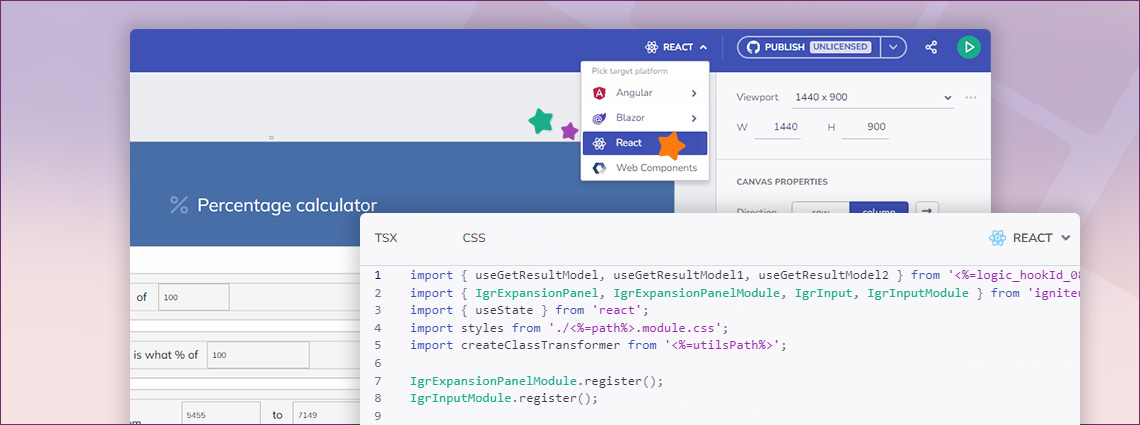Open the REACT dropdown in code panel
Screen dimensions: 1140x425
1030,238
